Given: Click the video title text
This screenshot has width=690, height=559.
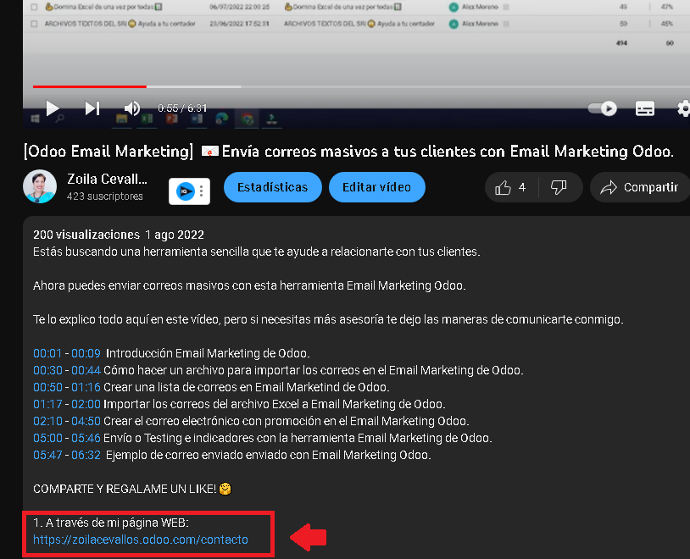Looking at the screenshot, I should click(x=349, y=151).
